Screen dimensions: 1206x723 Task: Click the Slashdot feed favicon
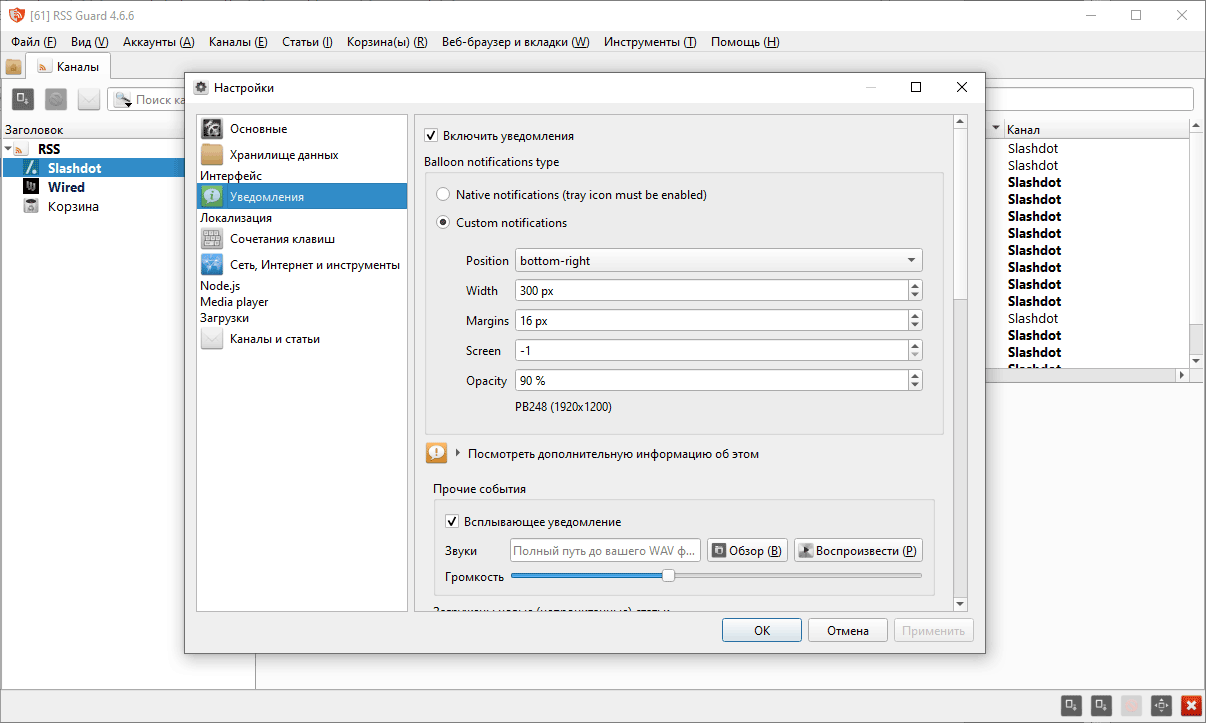30,168
